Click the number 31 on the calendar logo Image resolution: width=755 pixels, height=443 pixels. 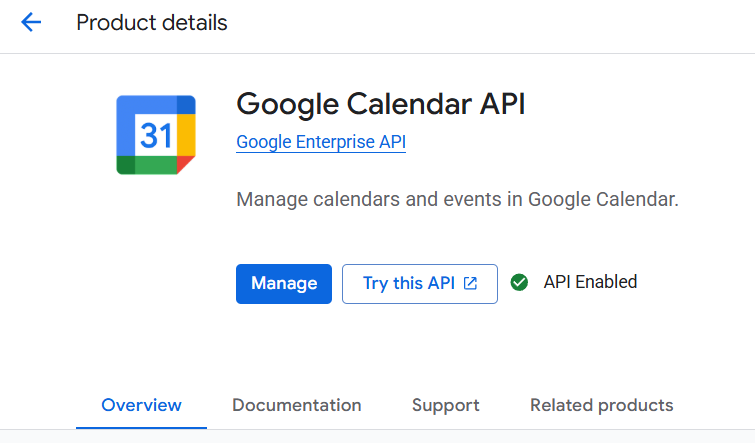156,135
